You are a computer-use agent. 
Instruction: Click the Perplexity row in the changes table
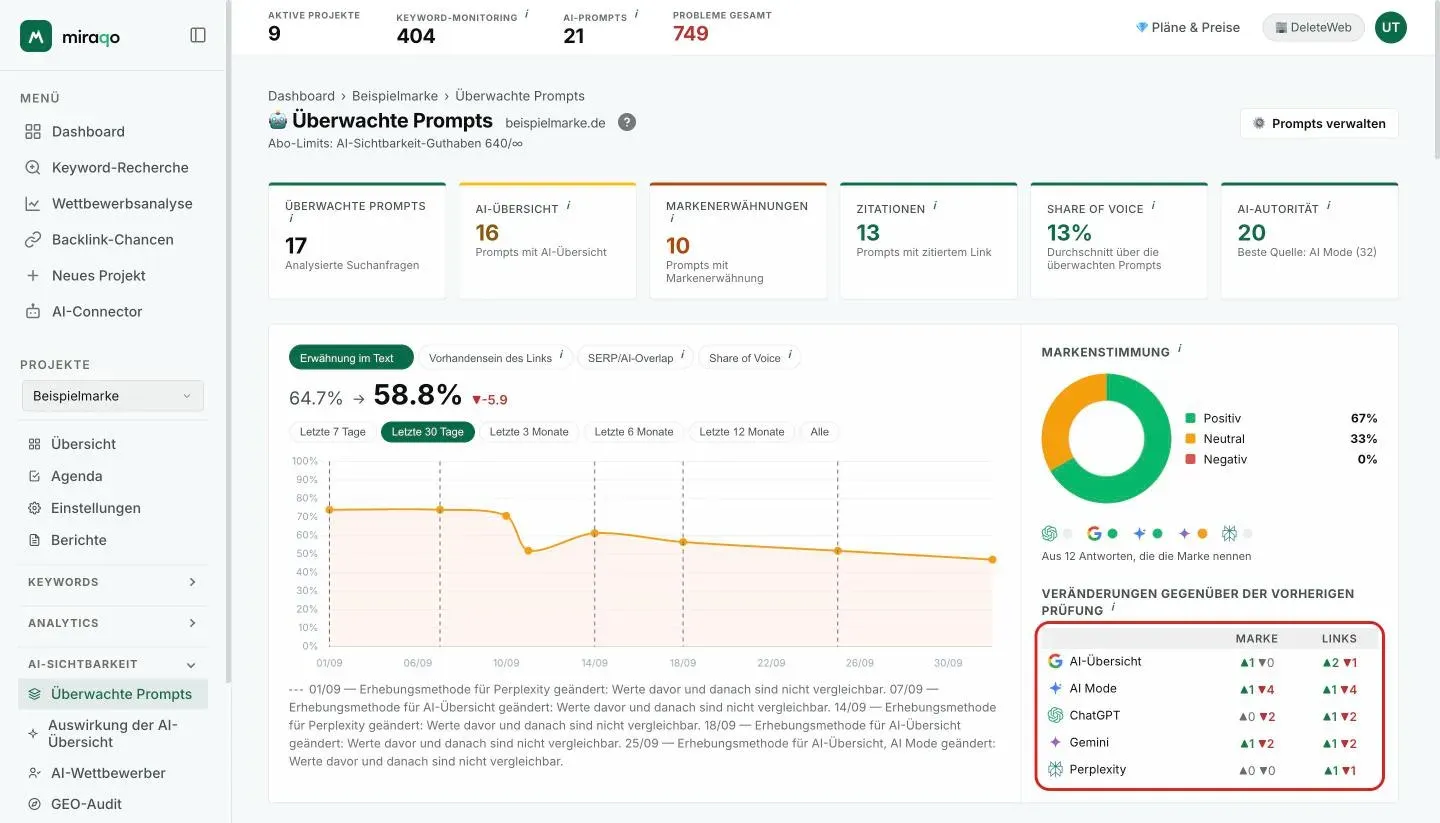[1209, 770]
